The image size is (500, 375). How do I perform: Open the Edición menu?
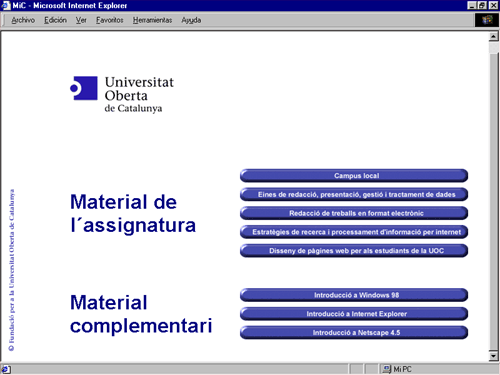[55, 20]
